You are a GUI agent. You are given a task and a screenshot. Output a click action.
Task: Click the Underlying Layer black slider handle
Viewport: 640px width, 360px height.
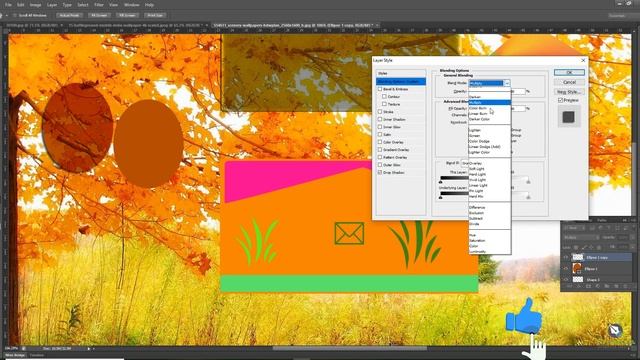440,197
